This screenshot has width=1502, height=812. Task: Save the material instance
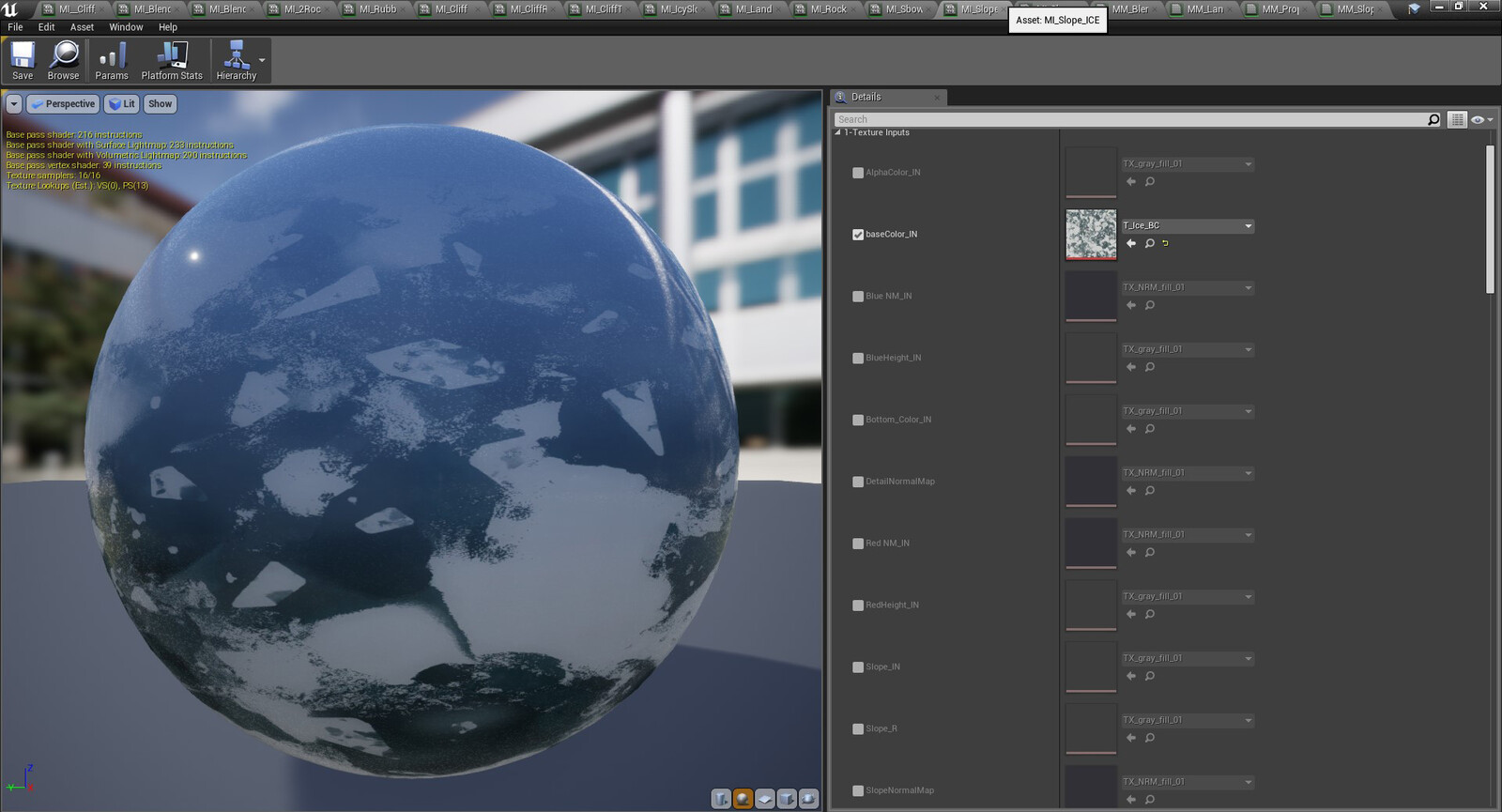pyautogui.click(x=23, y=61)
